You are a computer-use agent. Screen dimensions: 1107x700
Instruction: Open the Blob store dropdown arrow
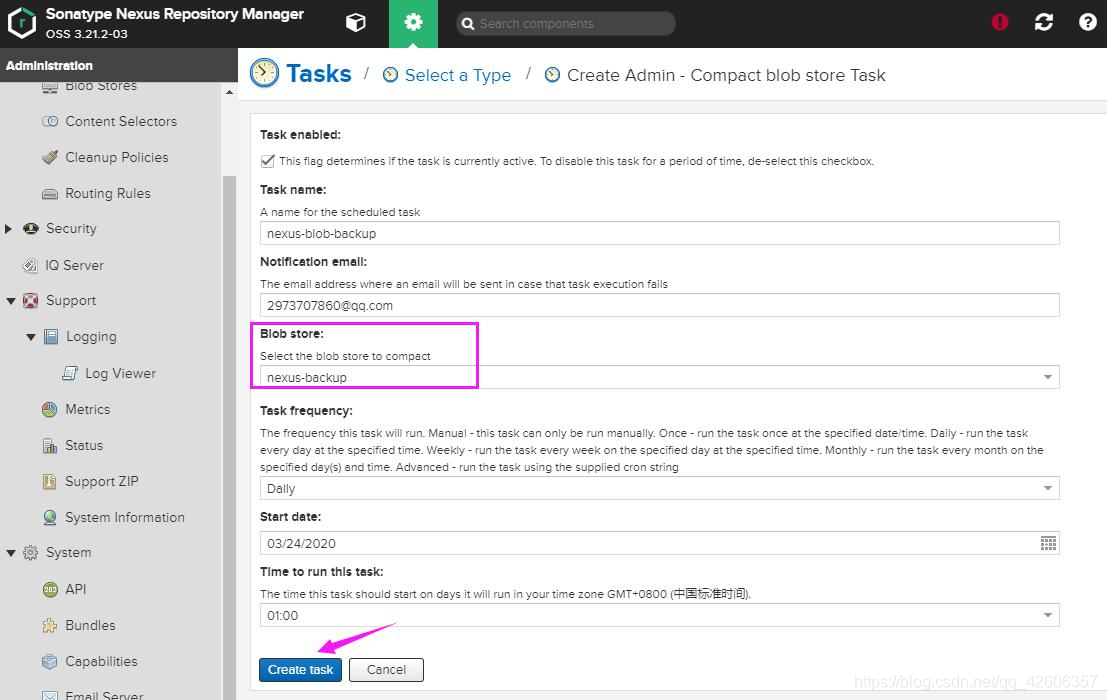coord(1048,377)
